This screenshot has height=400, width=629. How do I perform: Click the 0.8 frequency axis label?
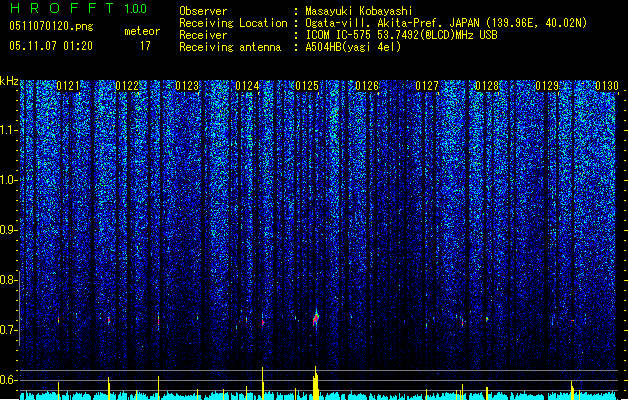[8, 280]
